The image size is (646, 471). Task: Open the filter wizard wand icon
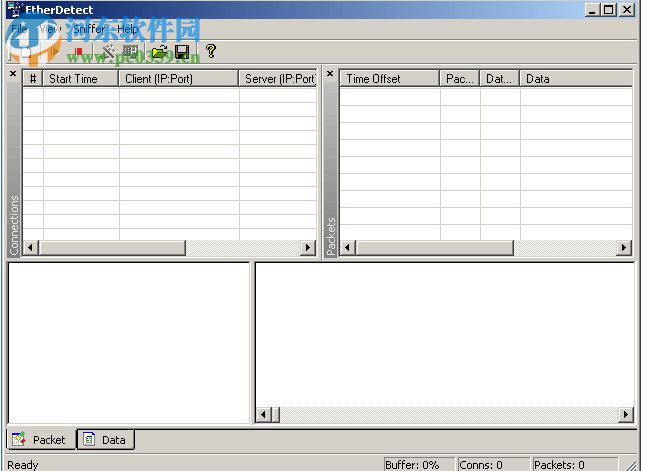pyautogui.click(x=108, y=52)
